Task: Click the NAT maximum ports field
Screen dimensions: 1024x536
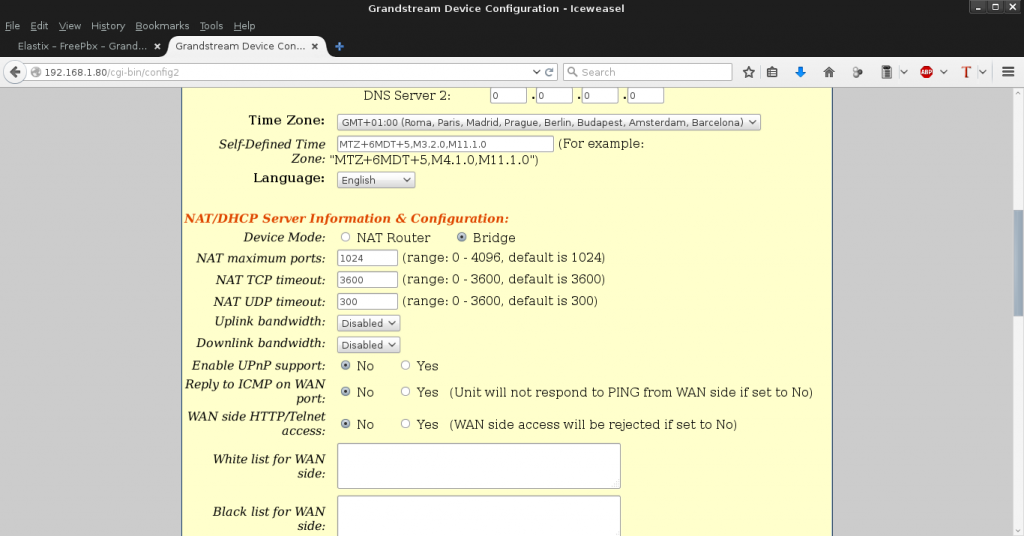Action: tap(367, 258)
